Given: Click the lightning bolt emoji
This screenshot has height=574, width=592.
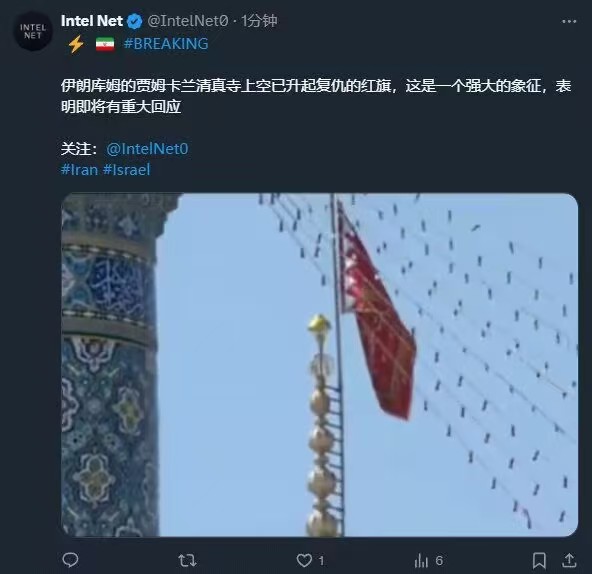Looking at the screenshot, I should pos(76,44).
